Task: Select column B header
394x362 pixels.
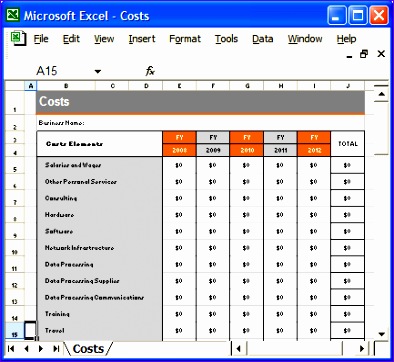Action: [66, 86]
